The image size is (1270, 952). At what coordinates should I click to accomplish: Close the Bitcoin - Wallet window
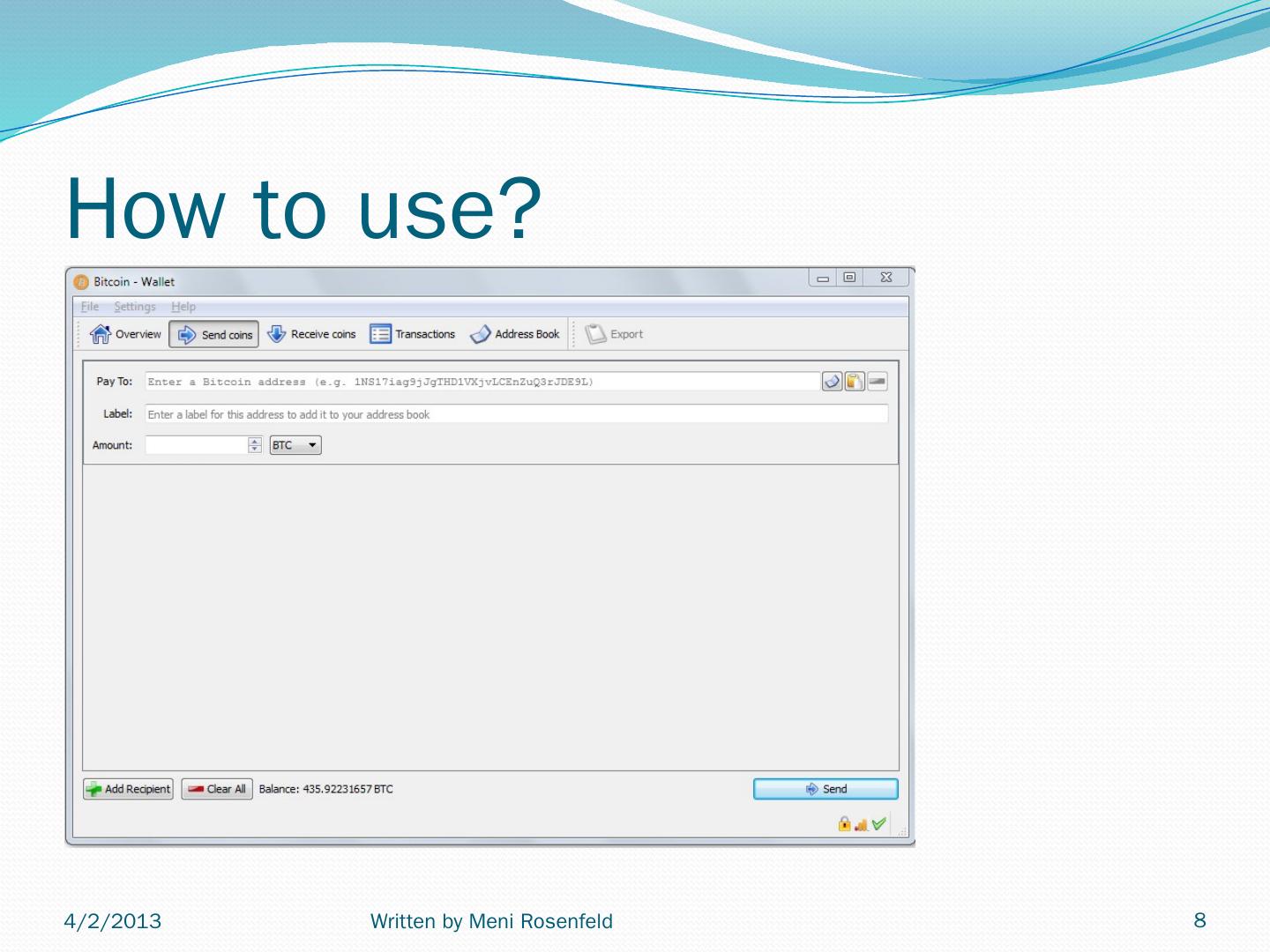[886, 278]
